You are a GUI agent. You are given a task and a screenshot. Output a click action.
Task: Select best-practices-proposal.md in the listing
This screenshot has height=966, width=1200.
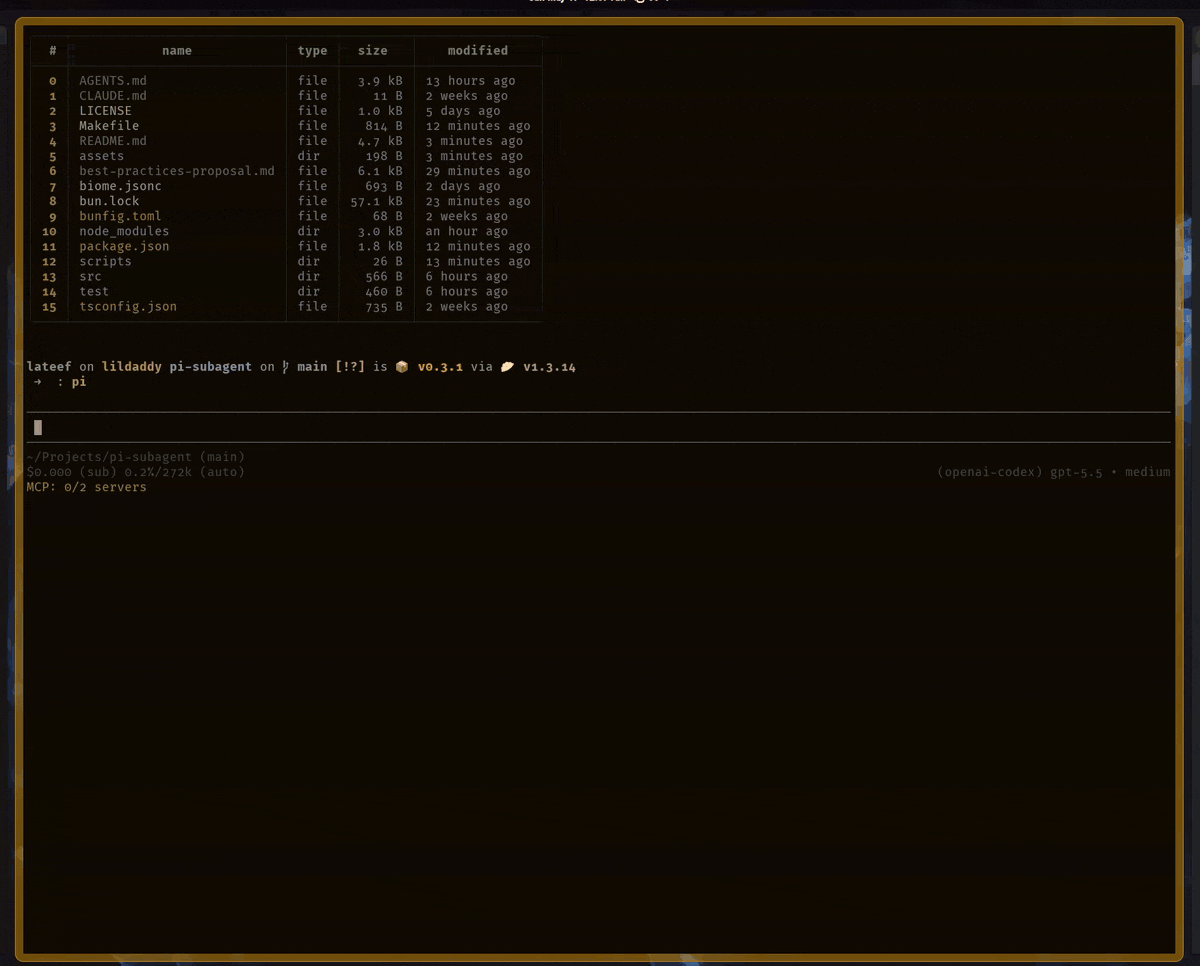(x=177, y=171)
